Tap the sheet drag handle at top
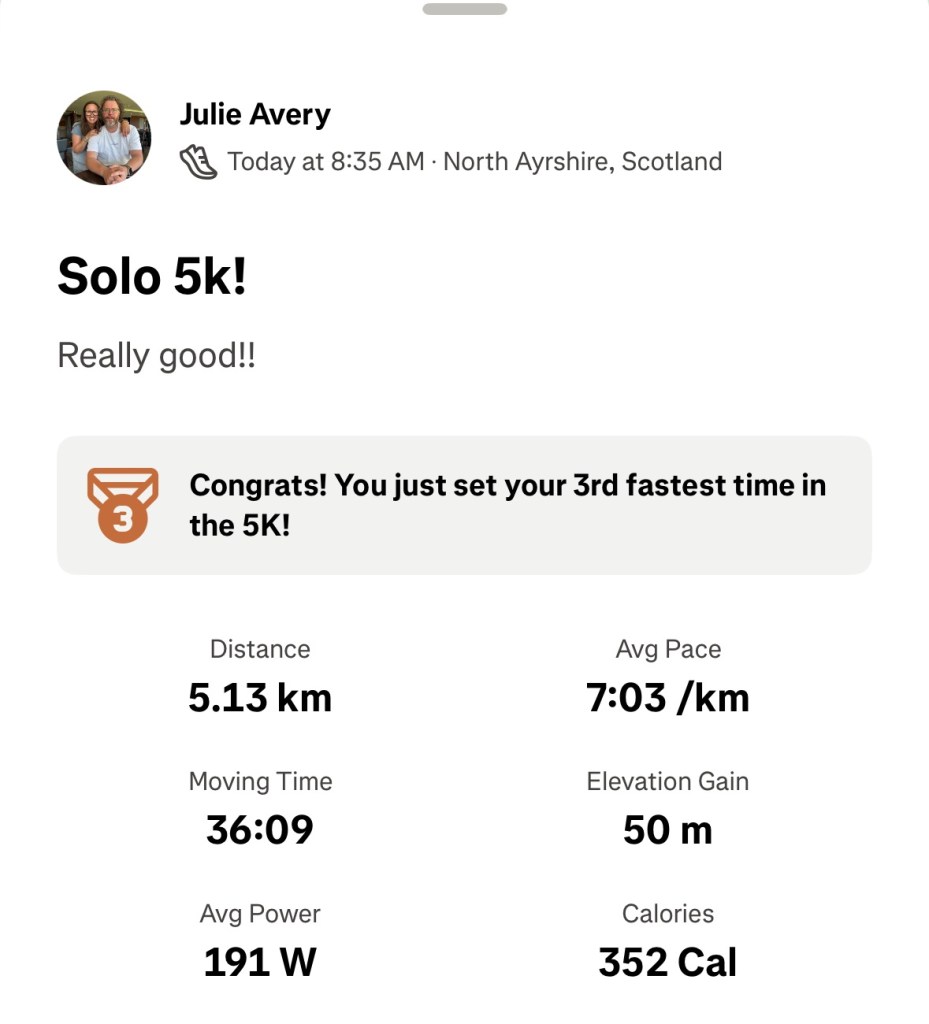This screenshot has height=1024, width=929. pyautogui.click(x=464, y=9)
